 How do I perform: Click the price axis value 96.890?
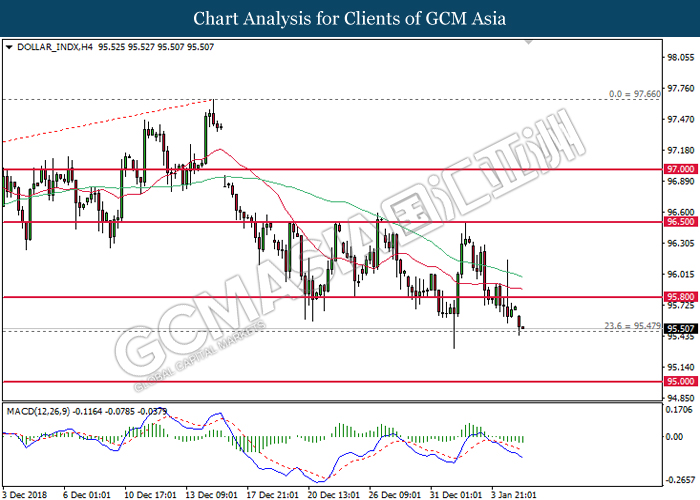pos(681,181)
